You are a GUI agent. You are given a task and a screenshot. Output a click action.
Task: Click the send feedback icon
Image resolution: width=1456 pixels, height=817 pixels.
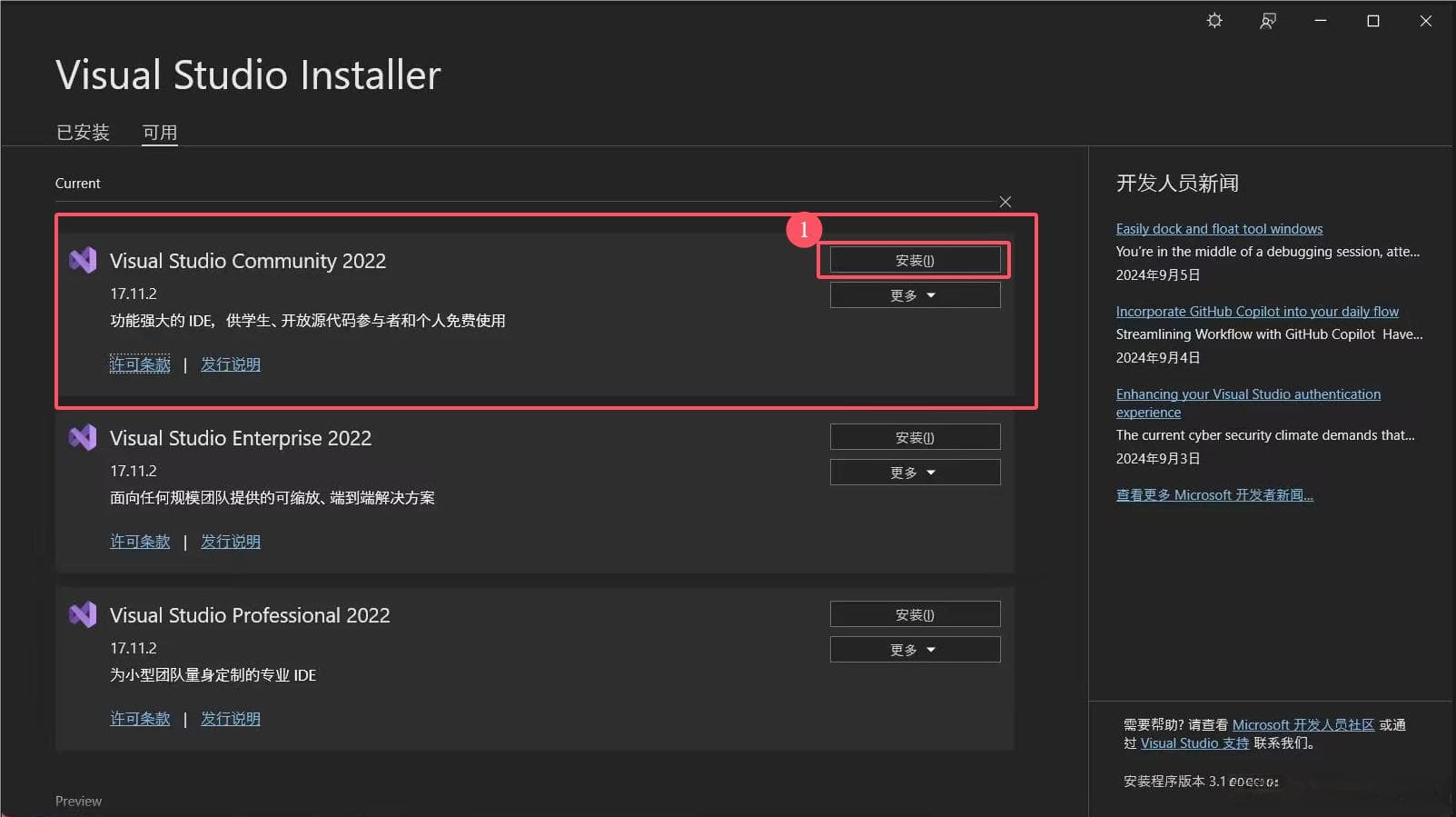[1268, 21]
